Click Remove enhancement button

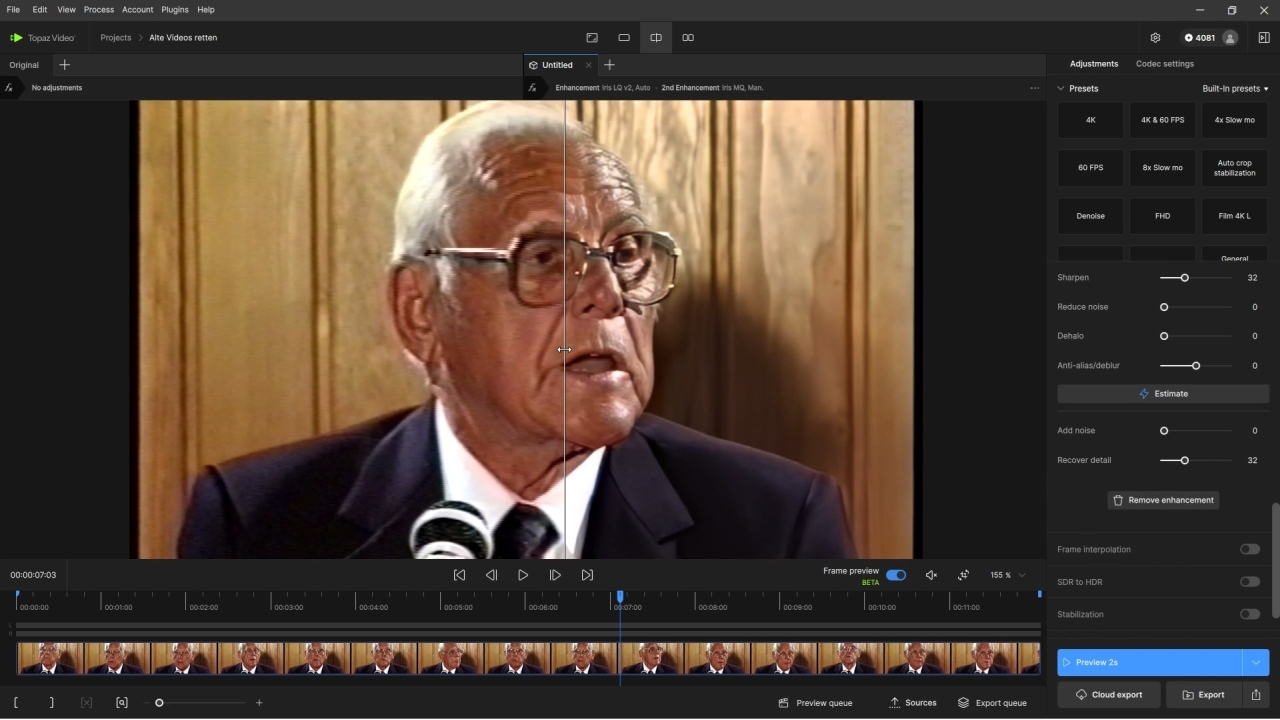tap(1163, 500)
